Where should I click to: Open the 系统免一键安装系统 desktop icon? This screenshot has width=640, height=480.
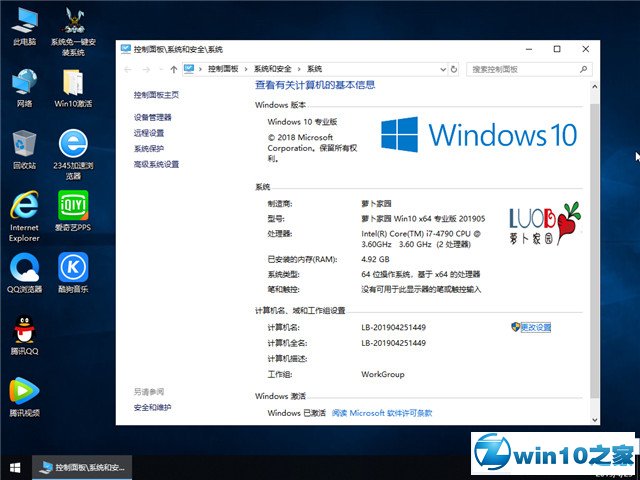(73, 32)
